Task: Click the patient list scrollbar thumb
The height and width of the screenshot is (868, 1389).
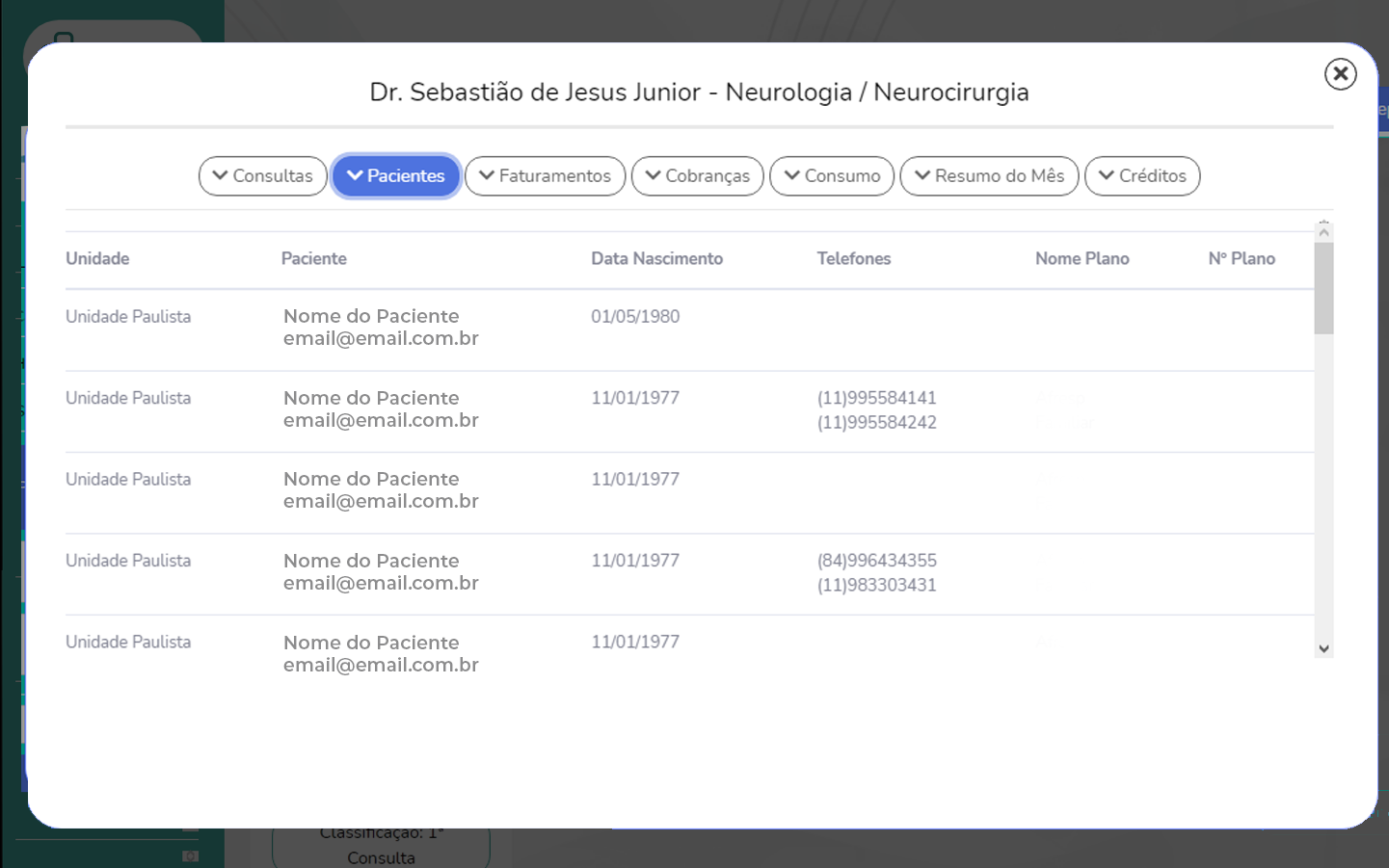Action: pos(1323,288)
